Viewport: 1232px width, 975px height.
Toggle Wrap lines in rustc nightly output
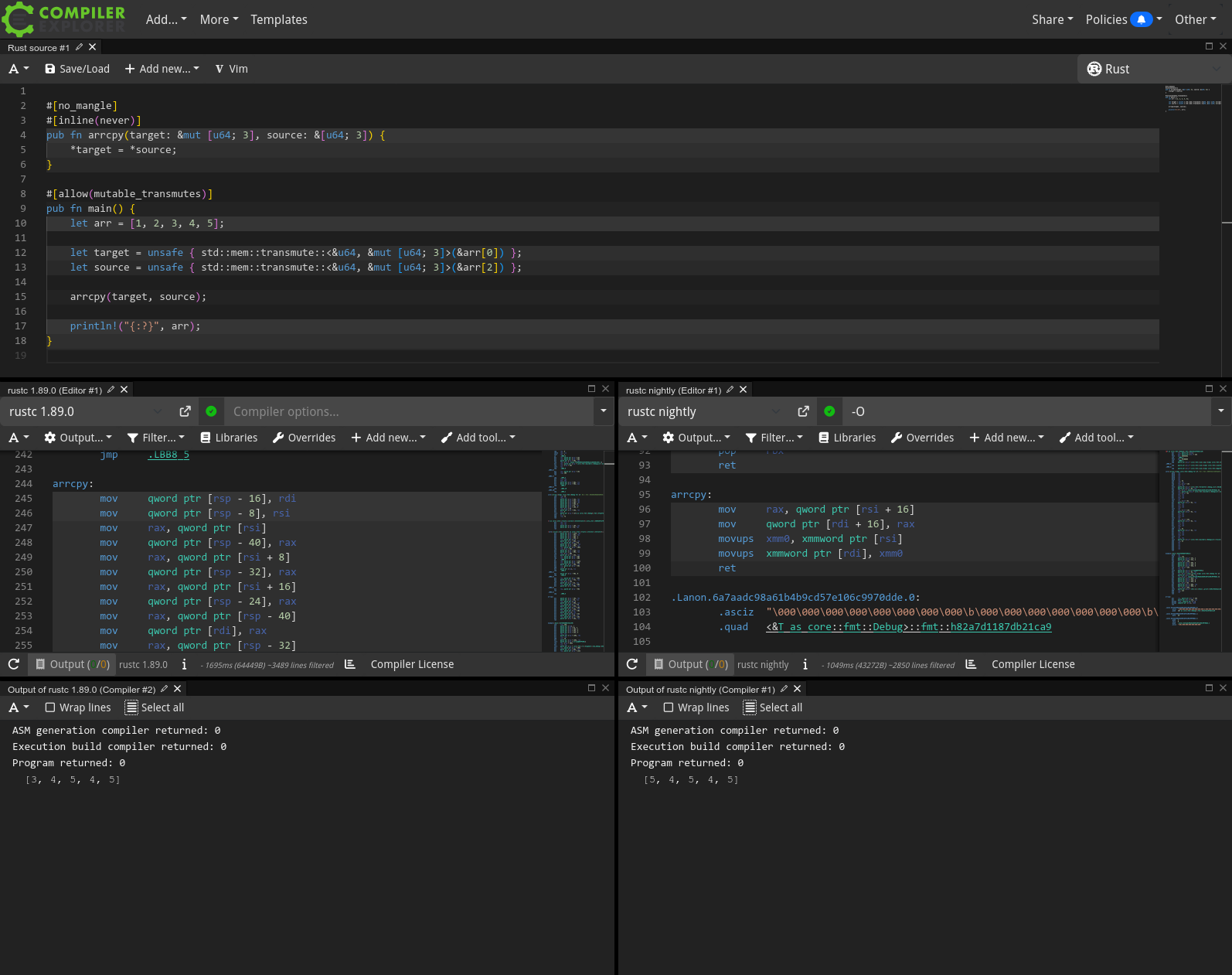tap(669, 707)
